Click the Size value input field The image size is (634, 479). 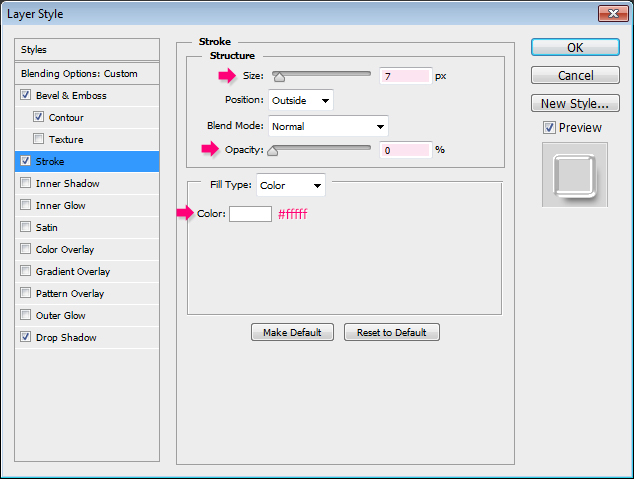(x=405, y=76)
